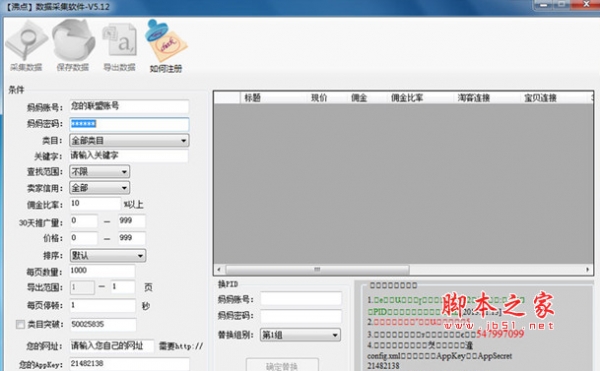Open the 替换组别 dropdown showing 第1组
Viewport: 600px width, 371px height.
click(x=300, y=335)
